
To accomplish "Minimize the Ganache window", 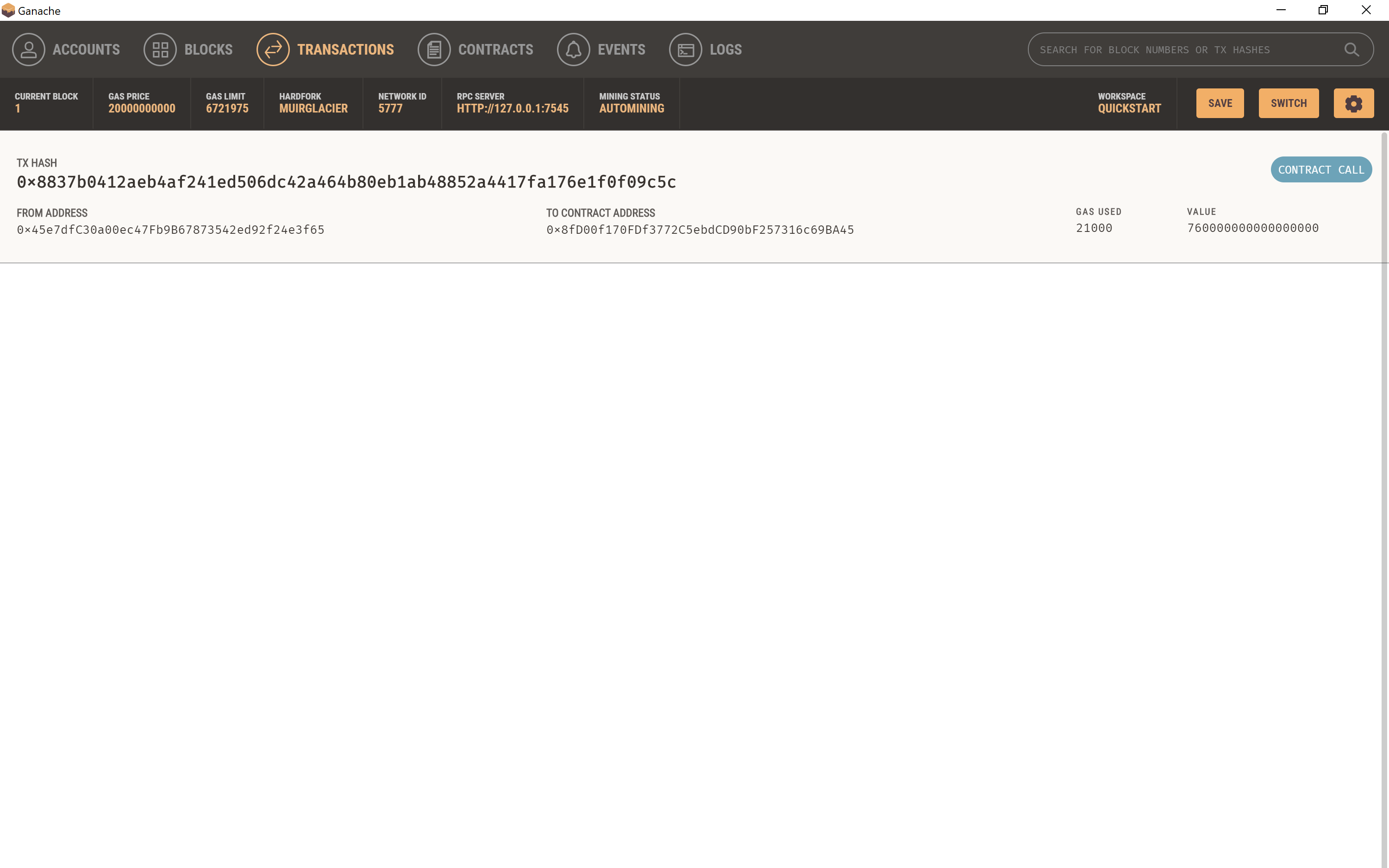I will [1281, 10].
